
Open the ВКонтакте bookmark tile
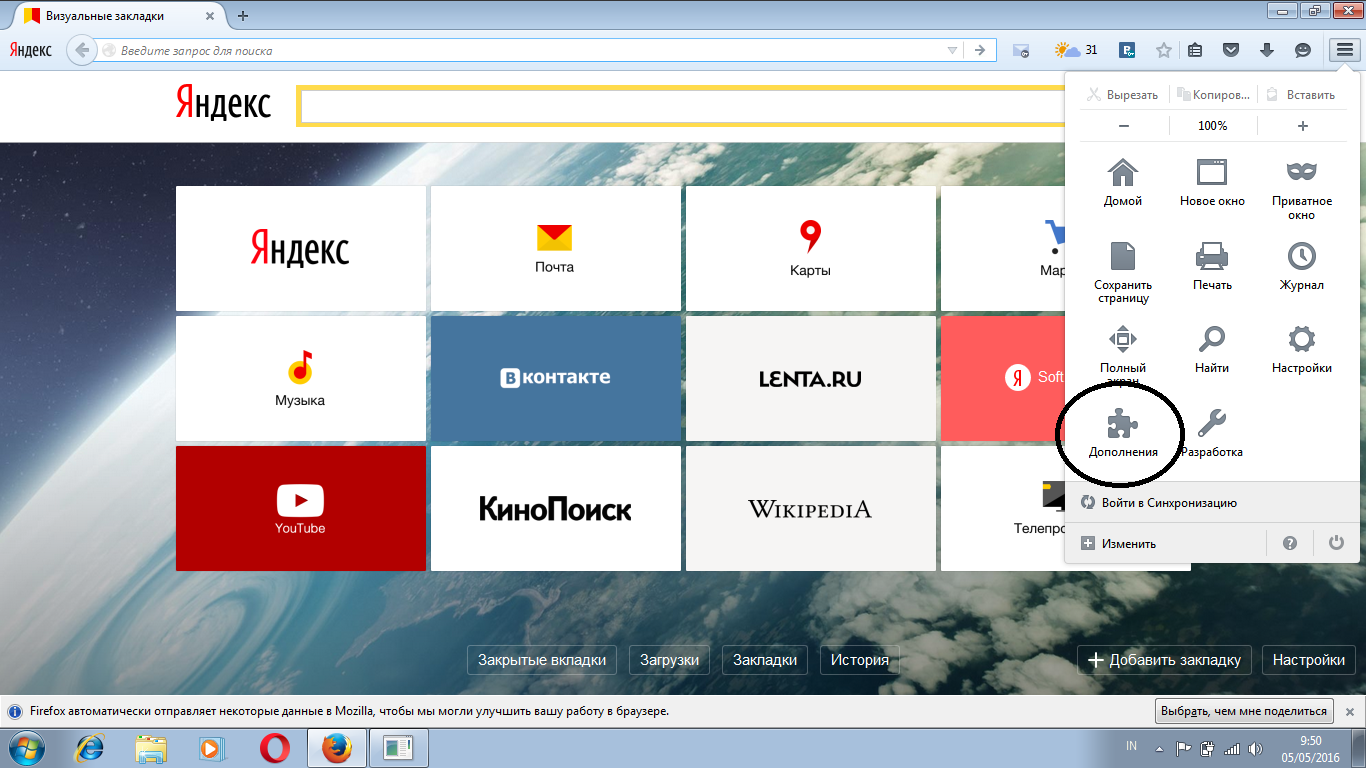point(555,378)
